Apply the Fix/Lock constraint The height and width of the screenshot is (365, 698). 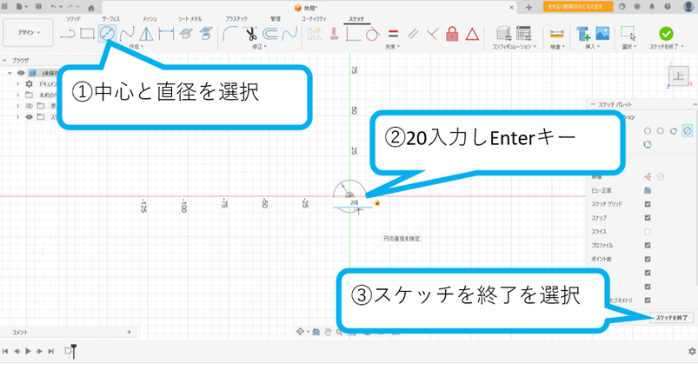pyautogui.click(x=452, y=34)
